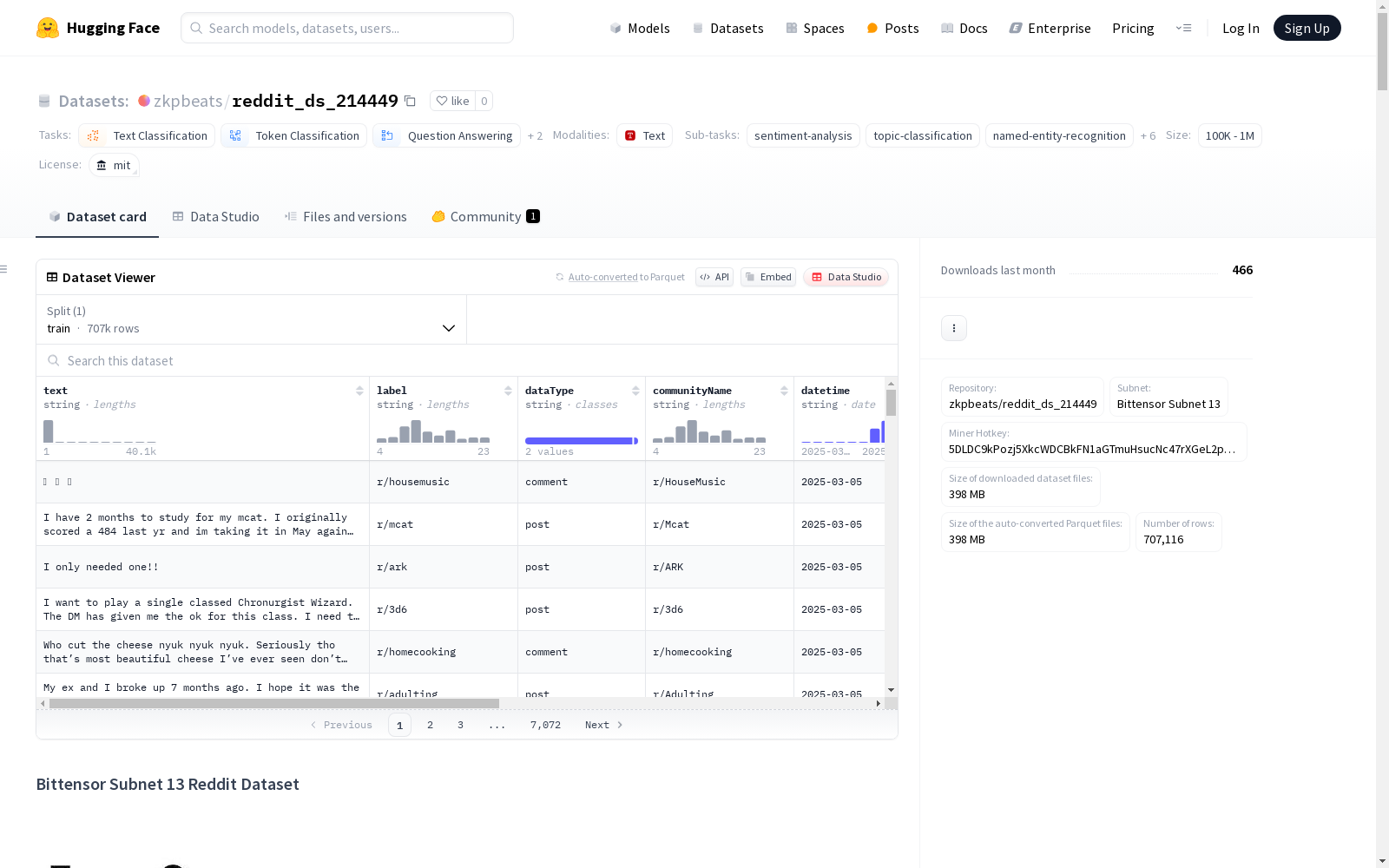Click the Datasets breadcrumb link

93,101
